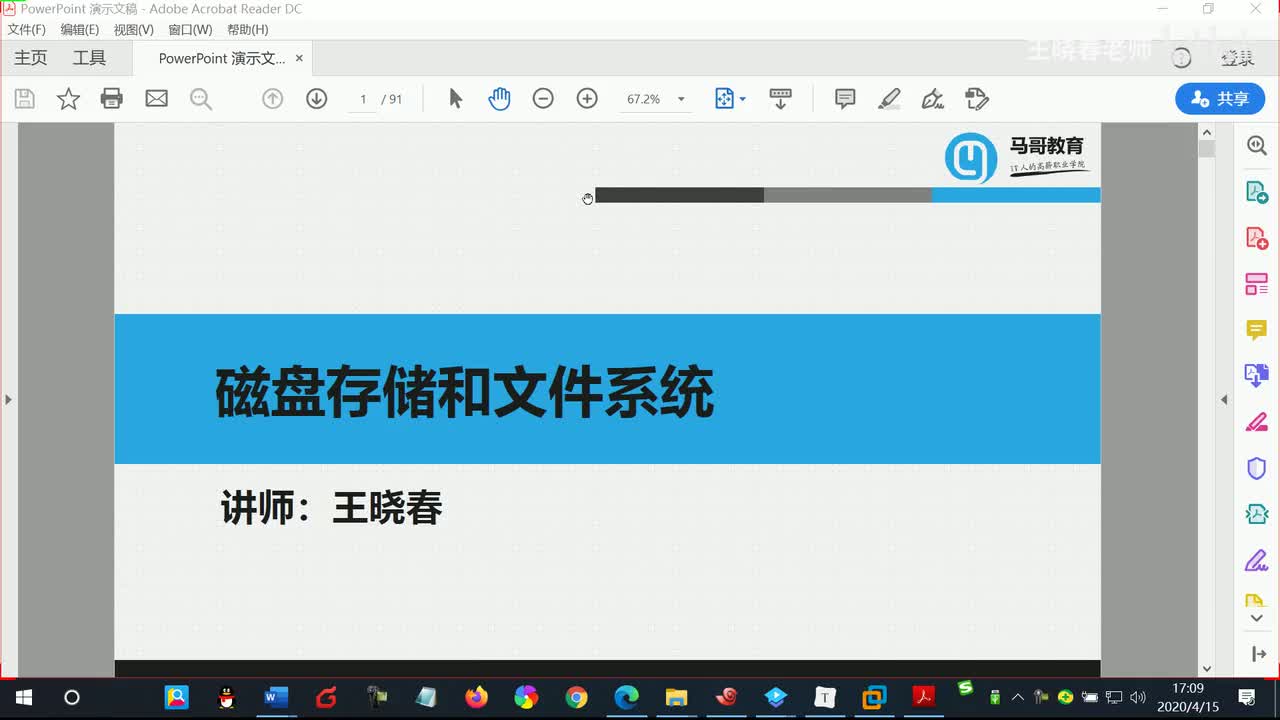The width and height of the screenshot is (1280, 720).
Task: Open Organize Pages tool in right pane
Action: click(1257, 284)
